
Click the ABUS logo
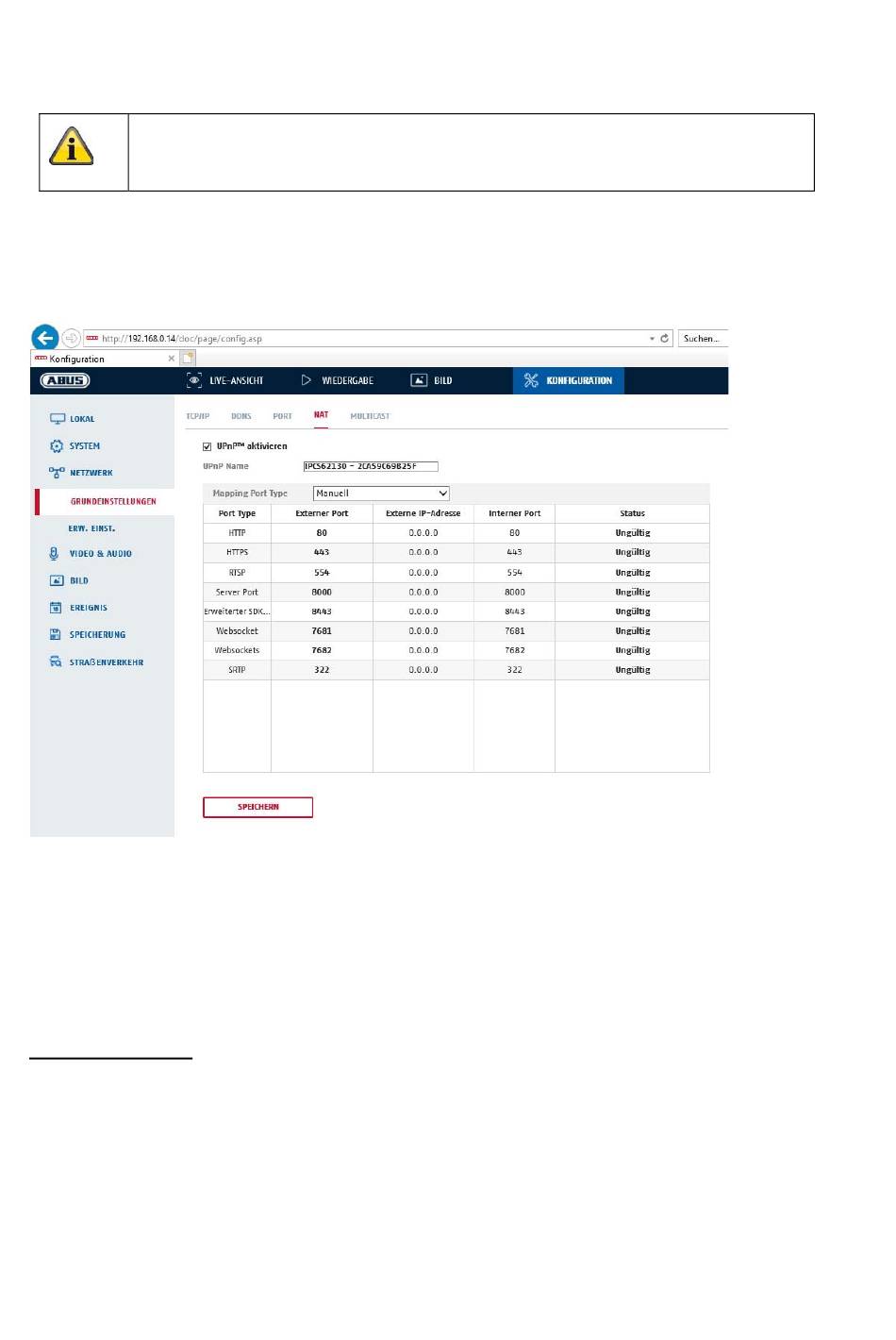pyautogui.click(x=65, y=380)
